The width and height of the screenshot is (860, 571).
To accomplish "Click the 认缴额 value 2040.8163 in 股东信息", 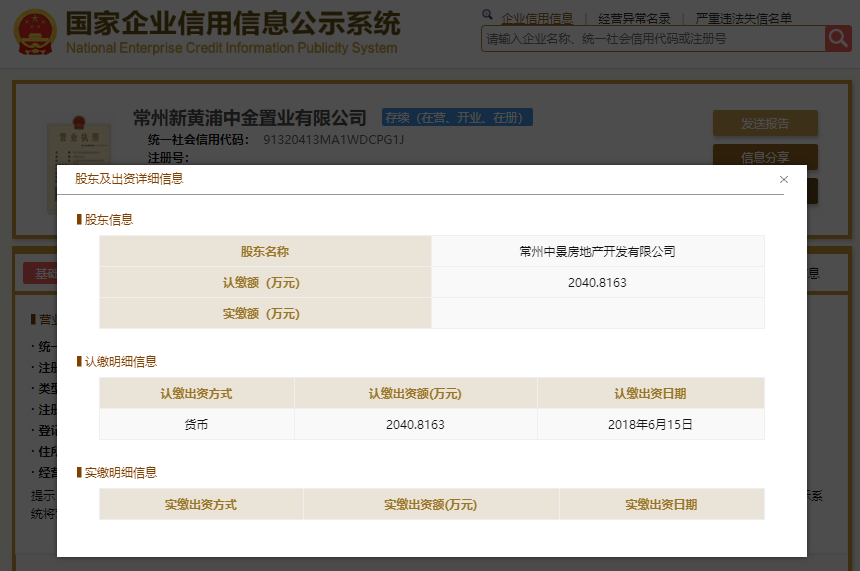I will [597, 282].
